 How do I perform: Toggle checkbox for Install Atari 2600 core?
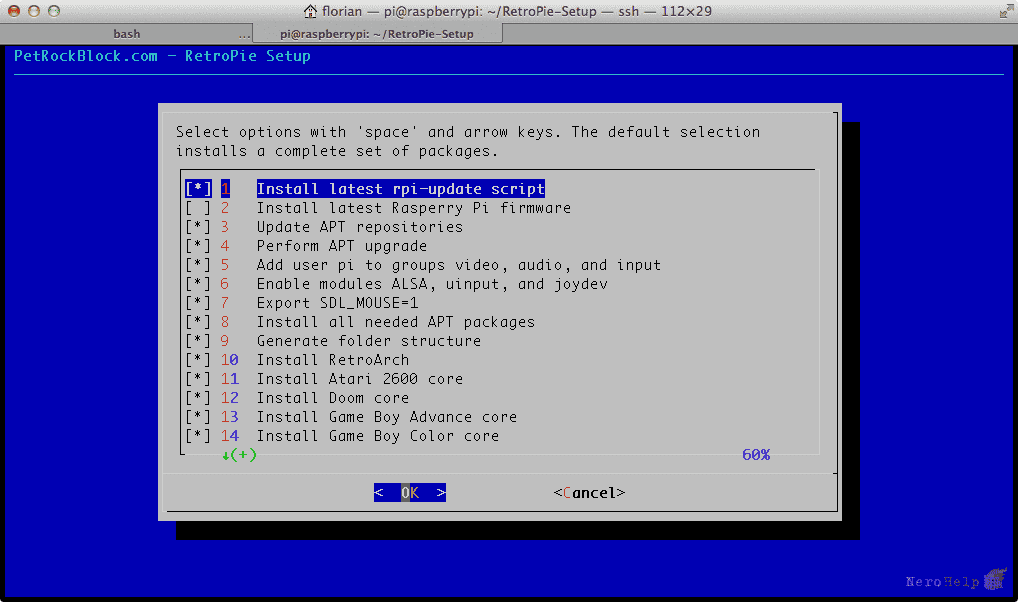tap(198, 379)
